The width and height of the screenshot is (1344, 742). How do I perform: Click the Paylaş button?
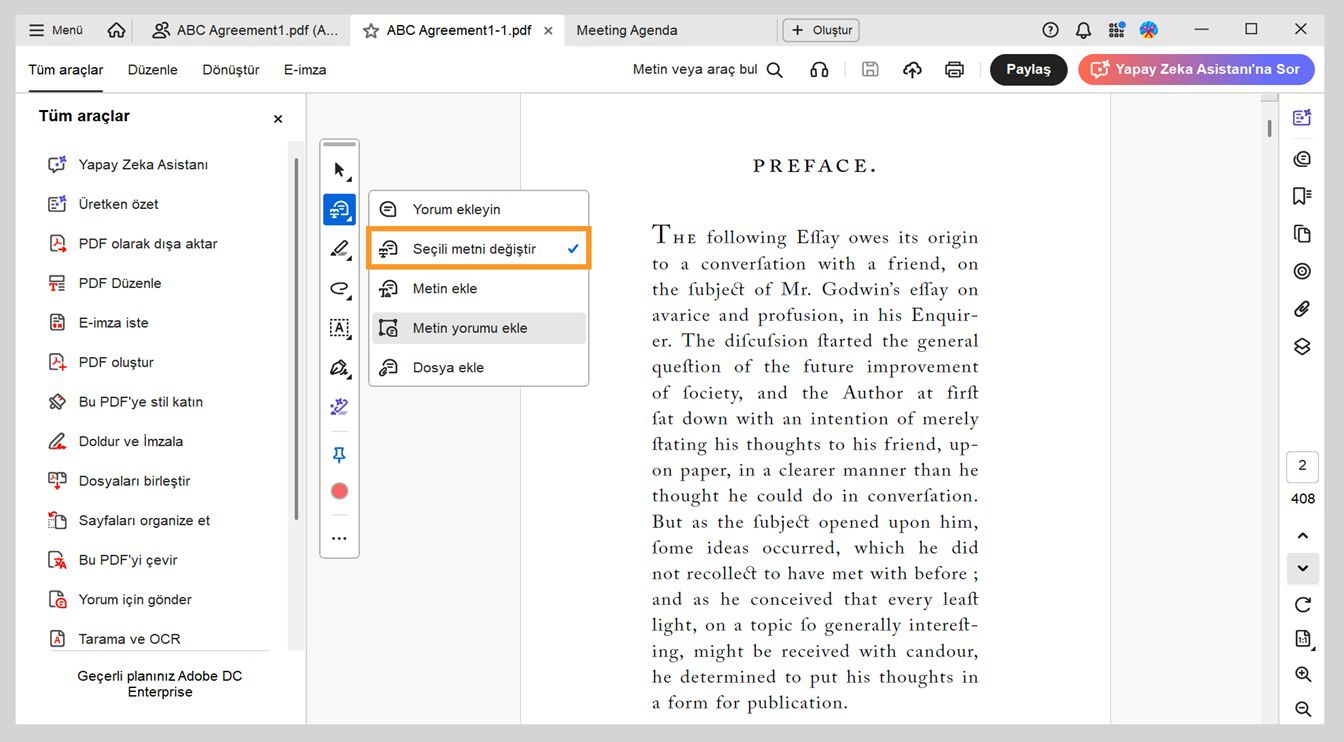click(1029, 69)
